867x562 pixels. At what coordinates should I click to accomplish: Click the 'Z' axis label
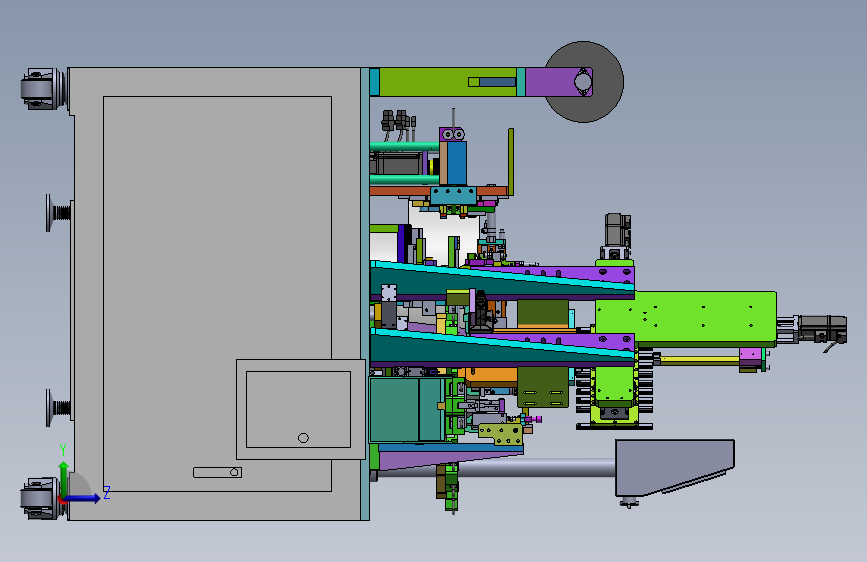[107, 492]
